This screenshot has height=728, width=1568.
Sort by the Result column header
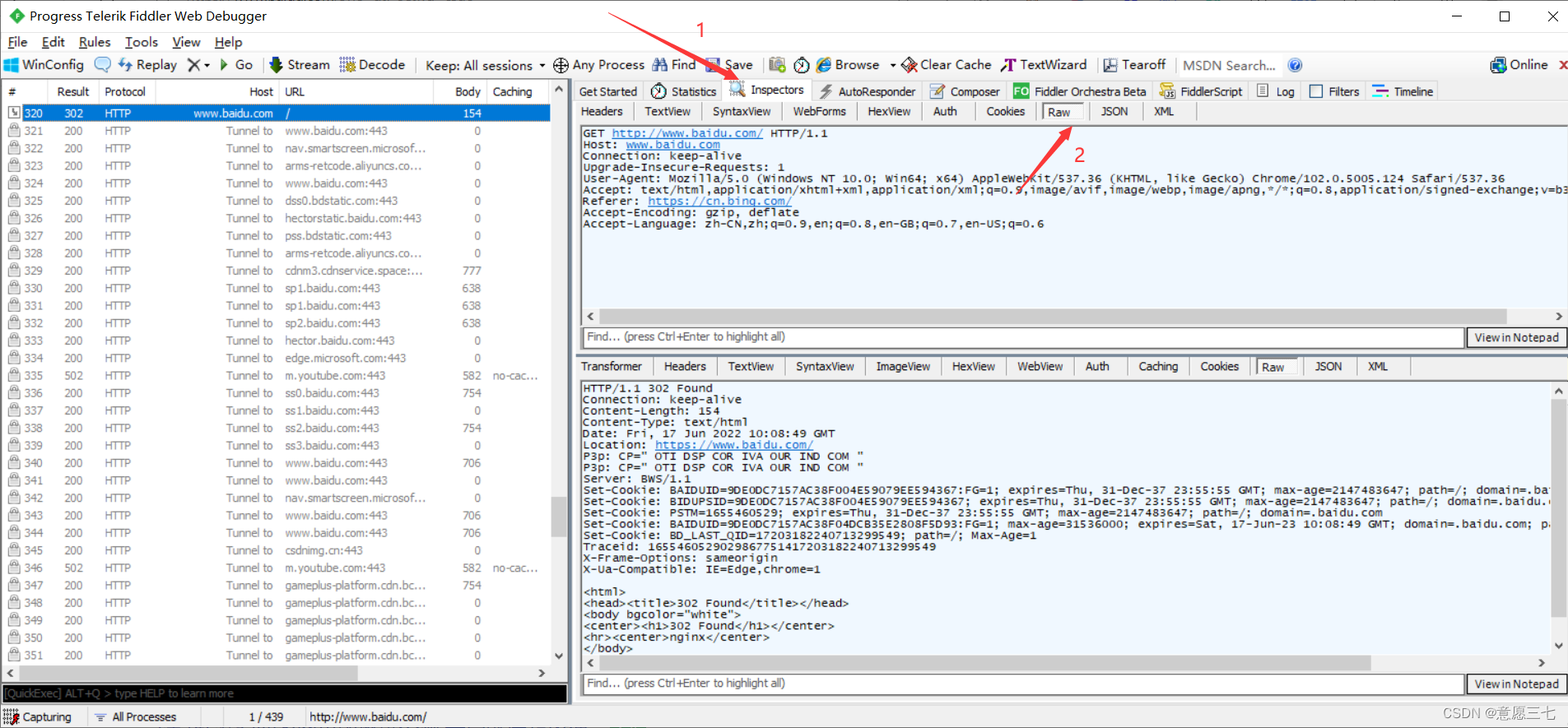(72, 92)
